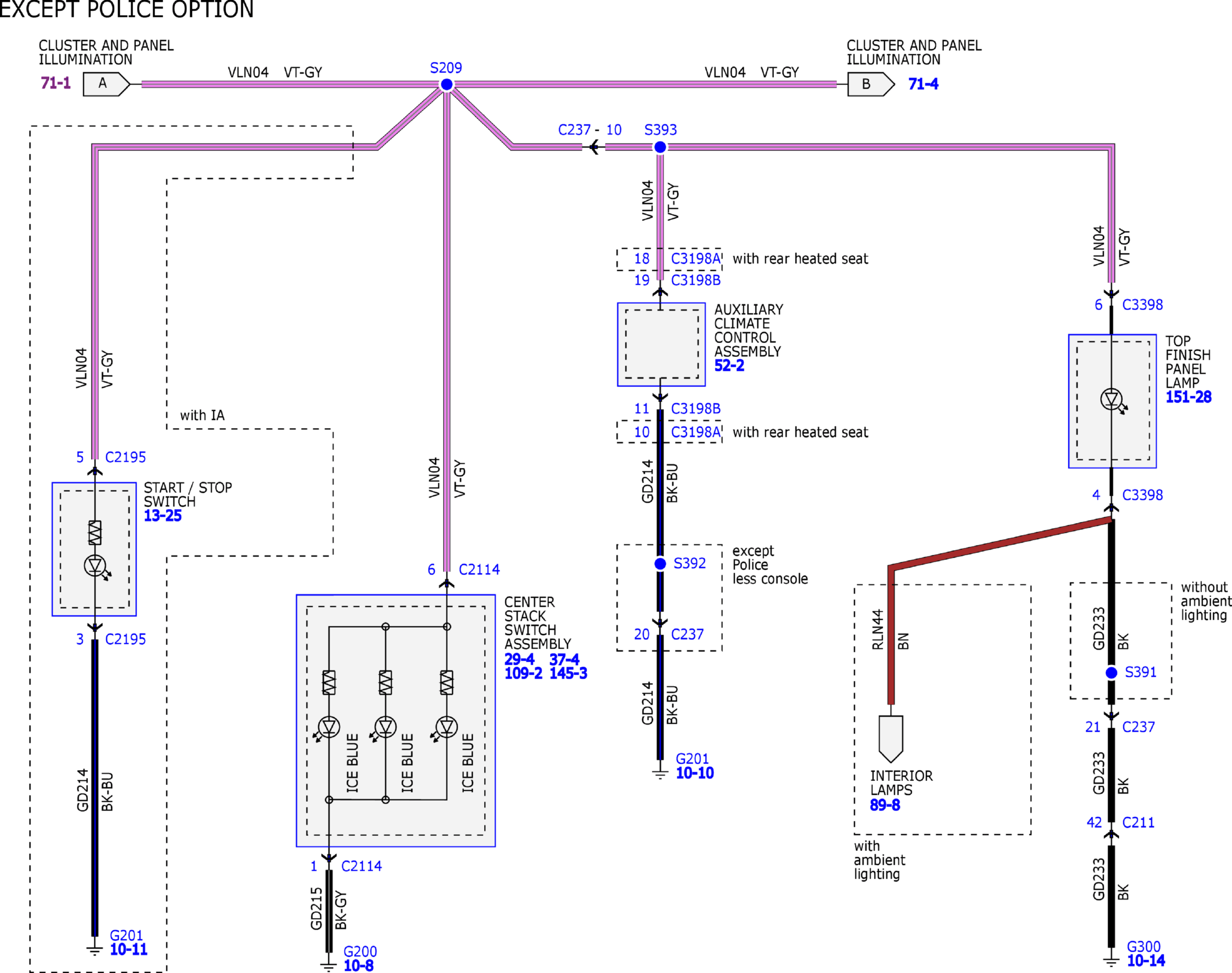Follow the 52-2 climate control link
1232x973 pixels.
(x=729, y=366)
